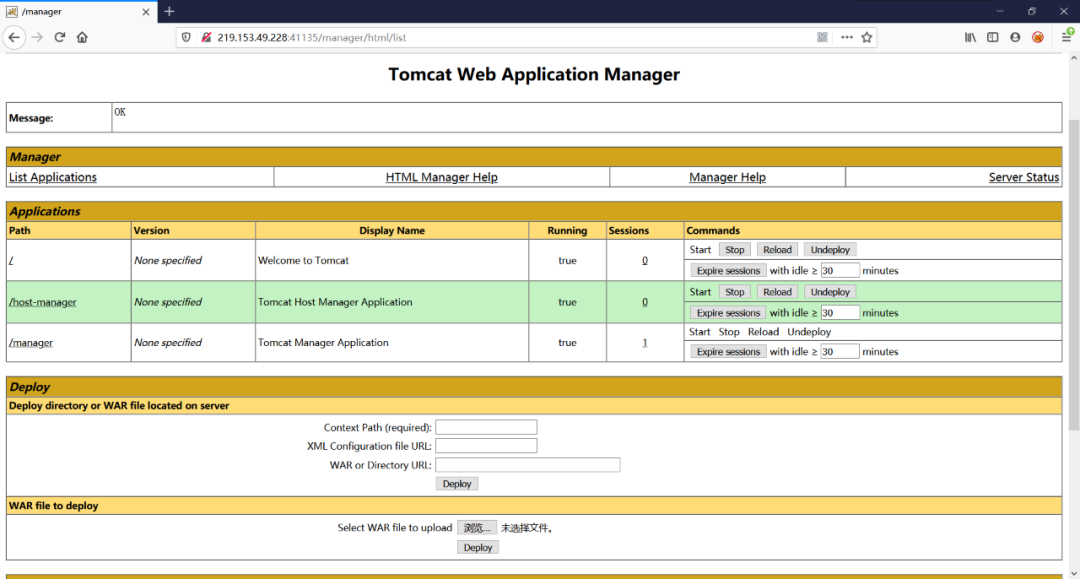
Task: Click the red extension icon in toolbar
Action: 1038,37
